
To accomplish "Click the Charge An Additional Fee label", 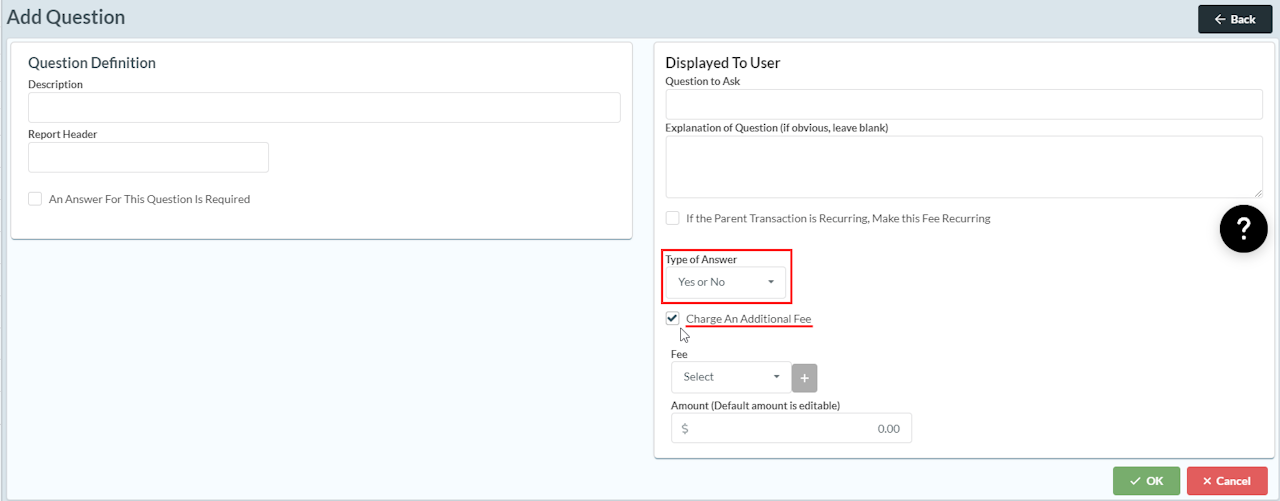I will pyautogui.click(x=748, y=319).
